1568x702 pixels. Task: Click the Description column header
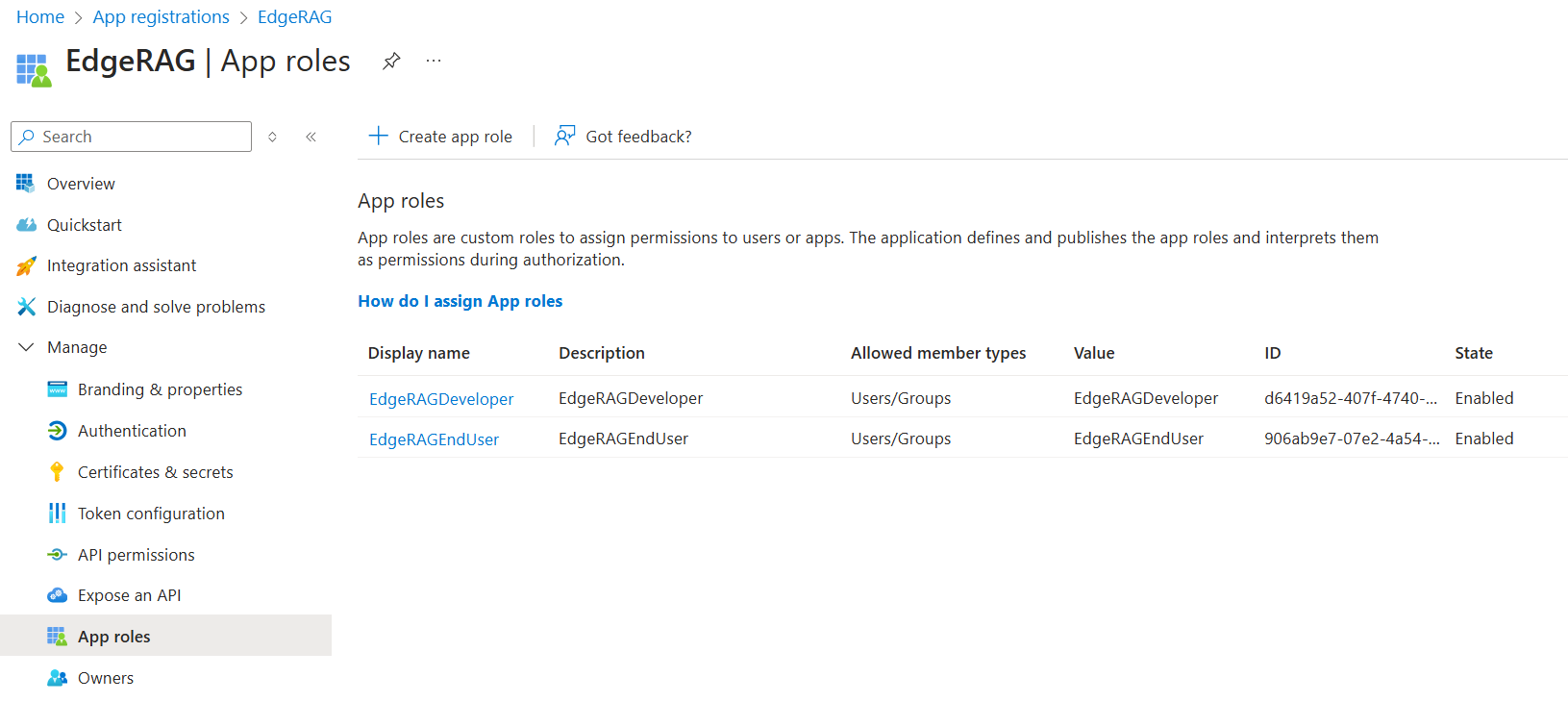click(602, 353)
